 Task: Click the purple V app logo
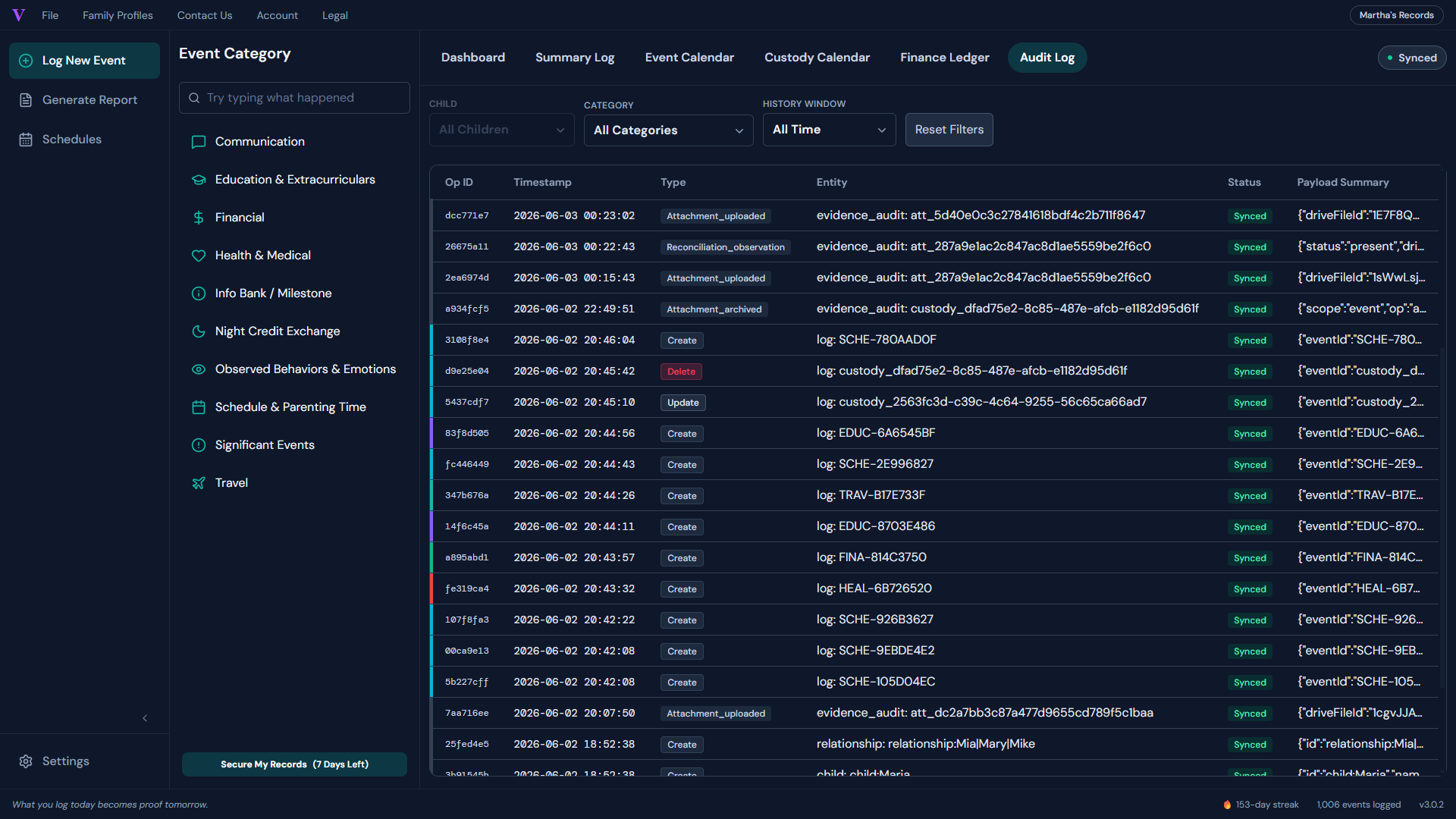pos(19,15)
